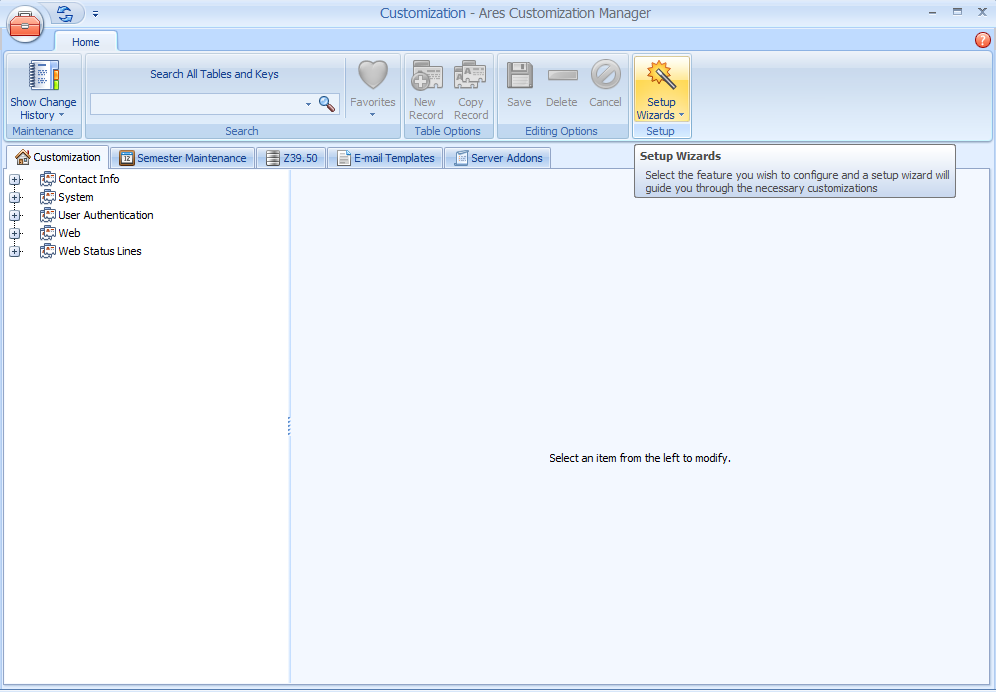Select the Home ribbon tab
This screenshot has height=692, width=996.
(x=85, y=41)
